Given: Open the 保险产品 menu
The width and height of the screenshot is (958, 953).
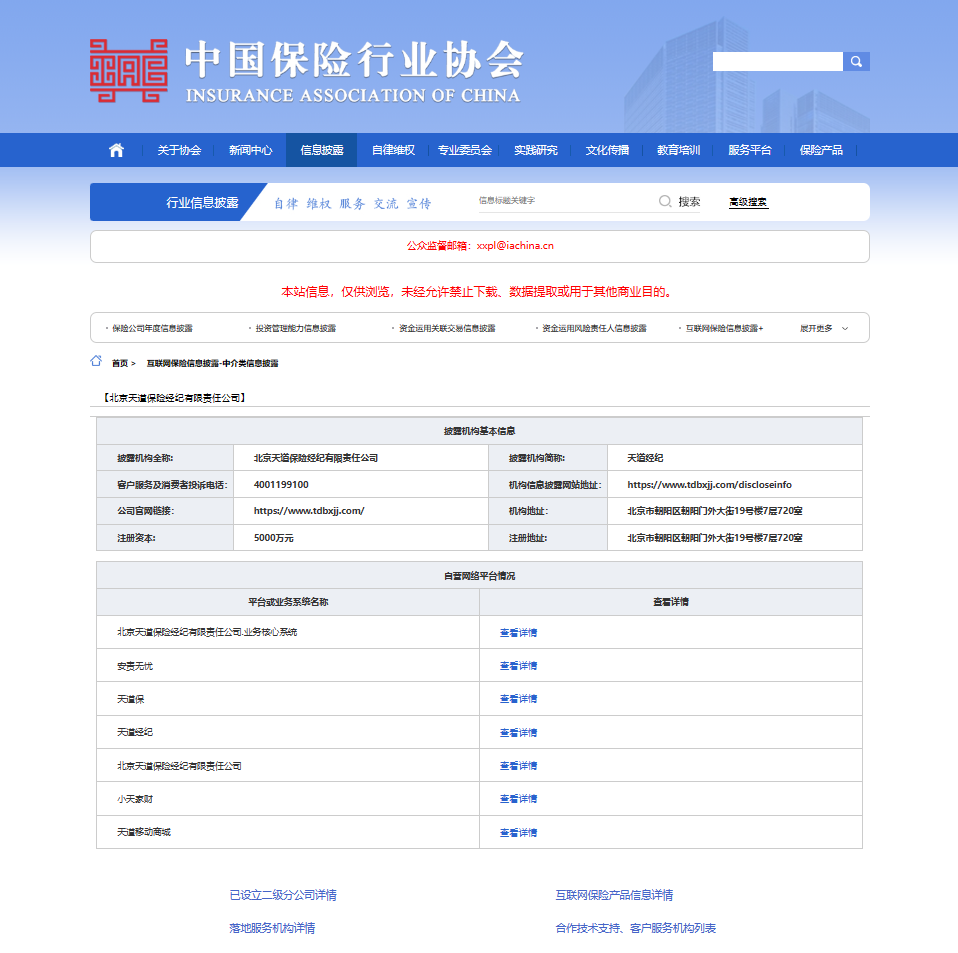Looking at the screenshot, I should tap(821, 150).
